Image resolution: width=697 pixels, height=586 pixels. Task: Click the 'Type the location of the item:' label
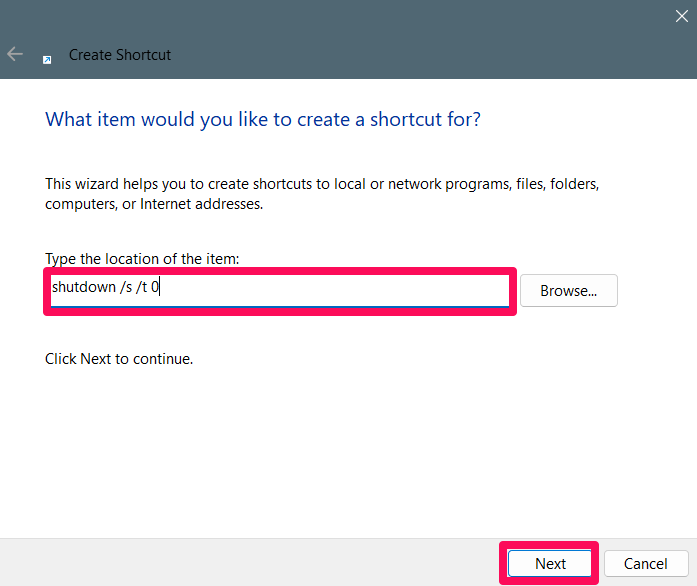(x=142, y=259)
